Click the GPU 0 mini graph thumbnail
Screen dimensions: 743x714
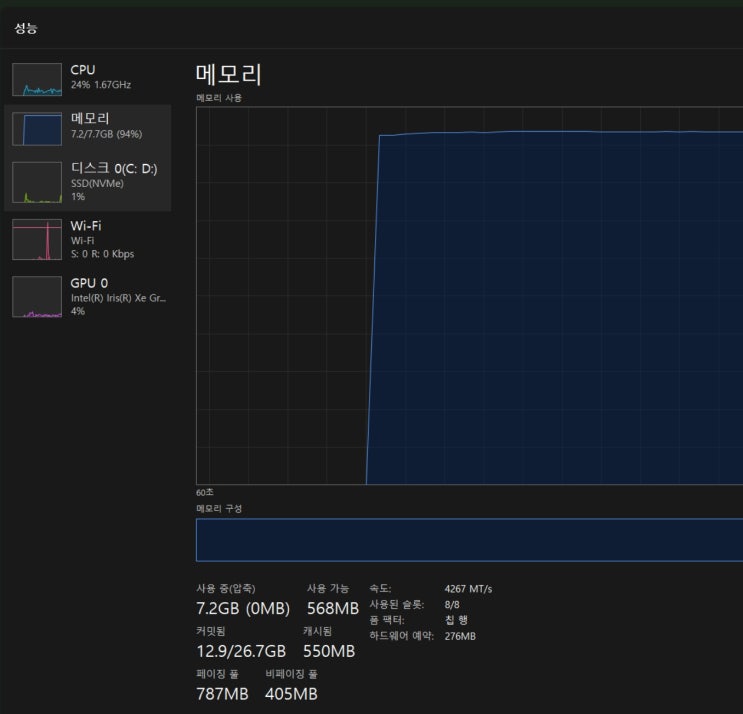coord(37,297)
